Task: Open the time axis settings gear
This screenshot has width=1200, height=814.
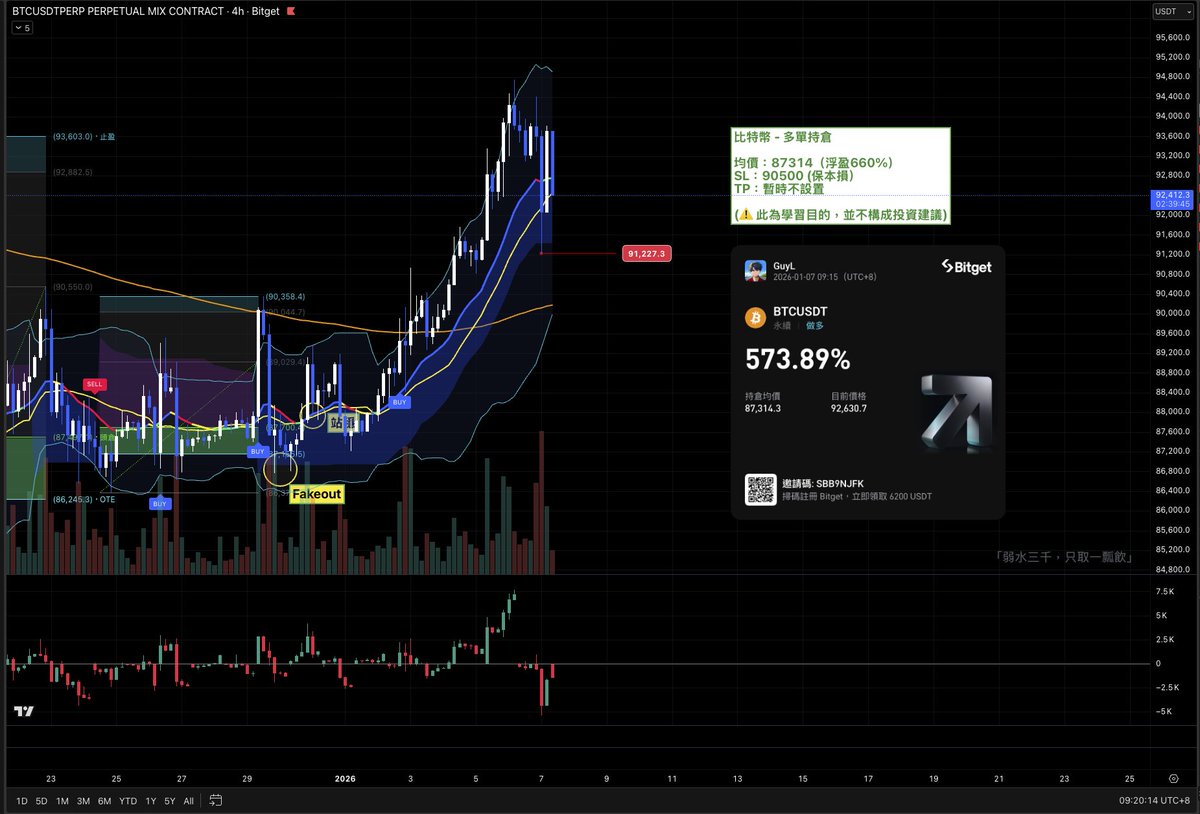Action: (1172, 778)
